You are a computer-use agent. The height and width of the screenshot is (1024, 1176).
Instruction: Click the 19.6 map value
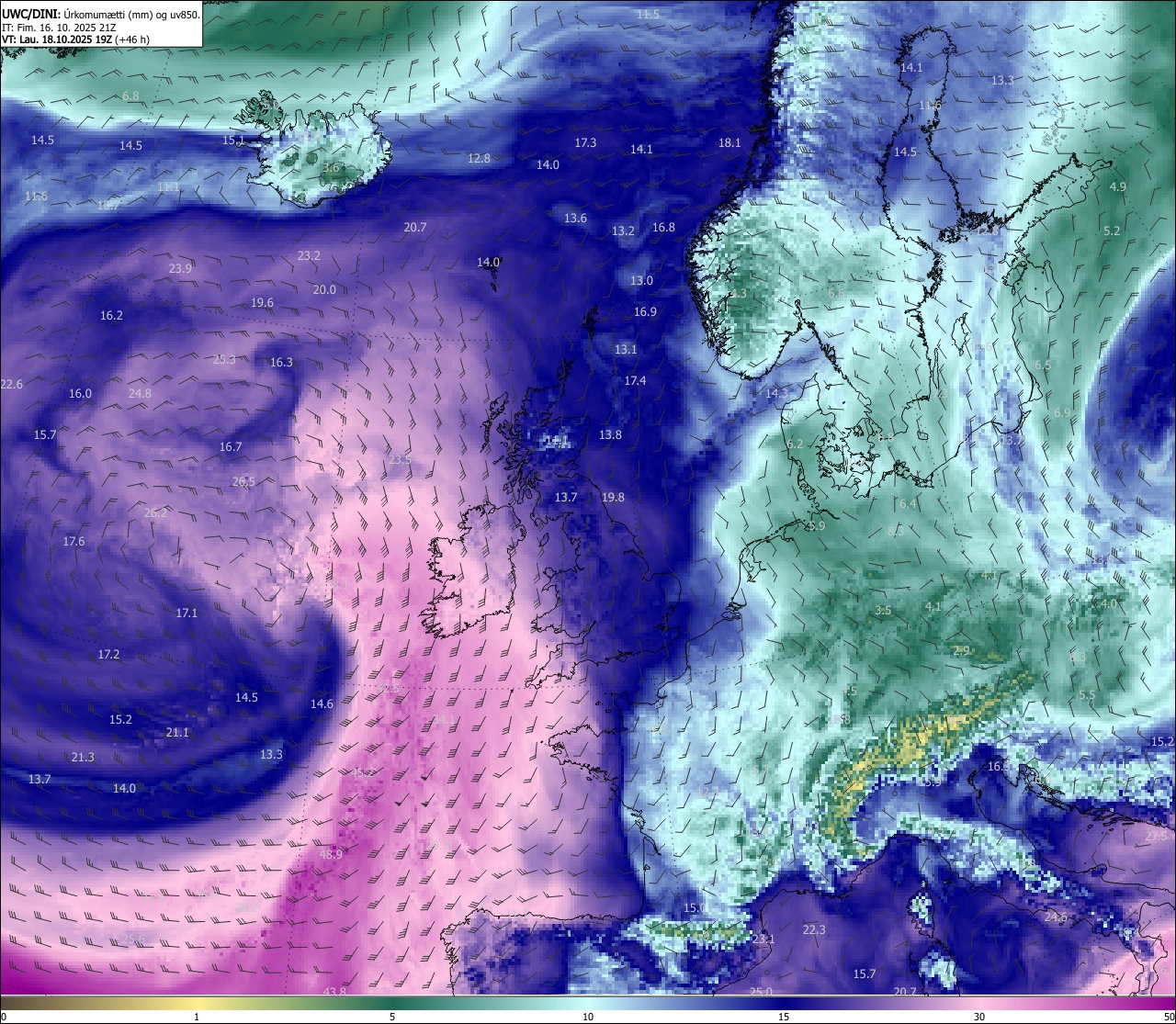pyautogui.click(x=262, y=302)
